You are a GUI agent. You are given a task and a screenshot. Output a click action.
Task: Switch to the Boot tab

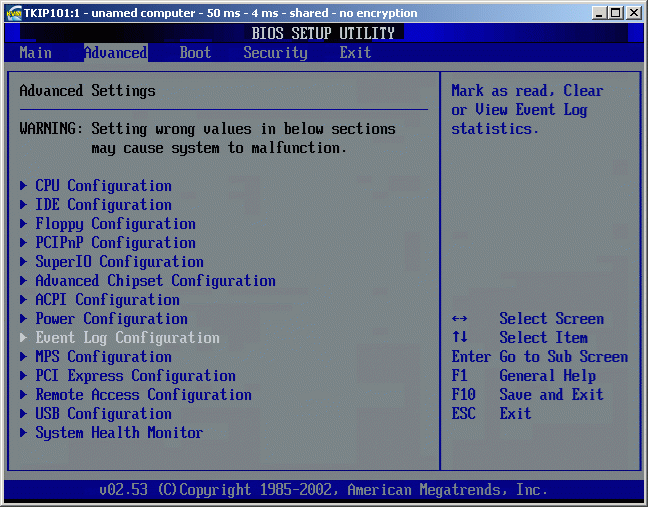[x=195, y=53]
